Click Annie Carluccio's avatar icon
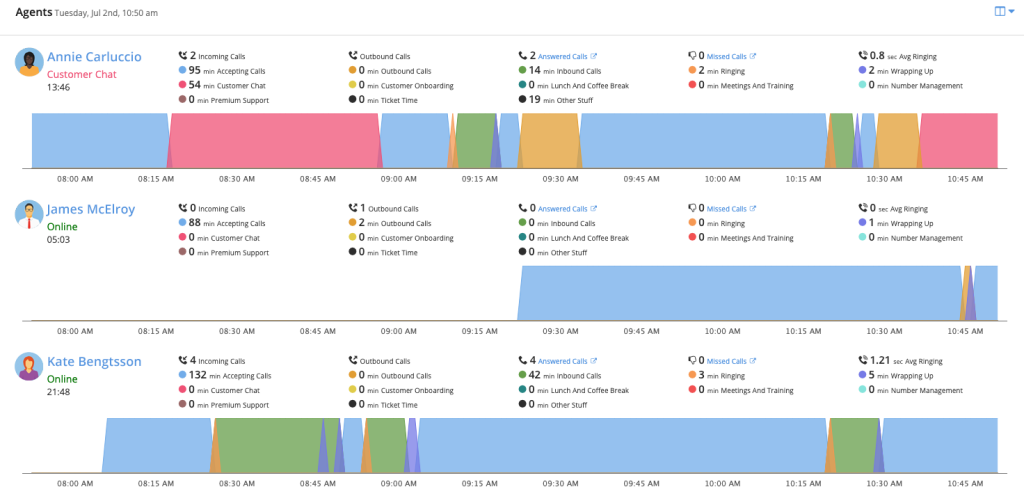Viewport: 1024px width, 496px height. (x=30, y=62)
